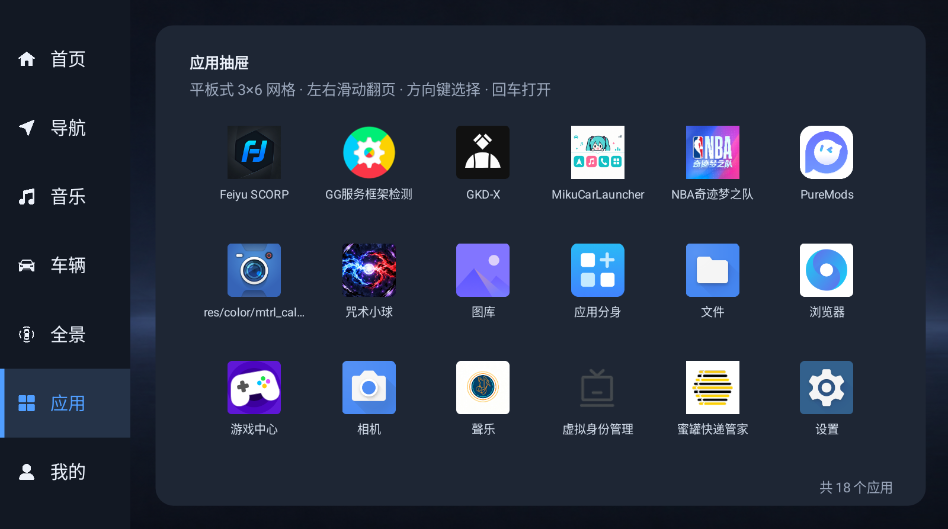Go to 首页 home in sidebar
The width and height of the screenshot is (948, 529).
[65, 59]
